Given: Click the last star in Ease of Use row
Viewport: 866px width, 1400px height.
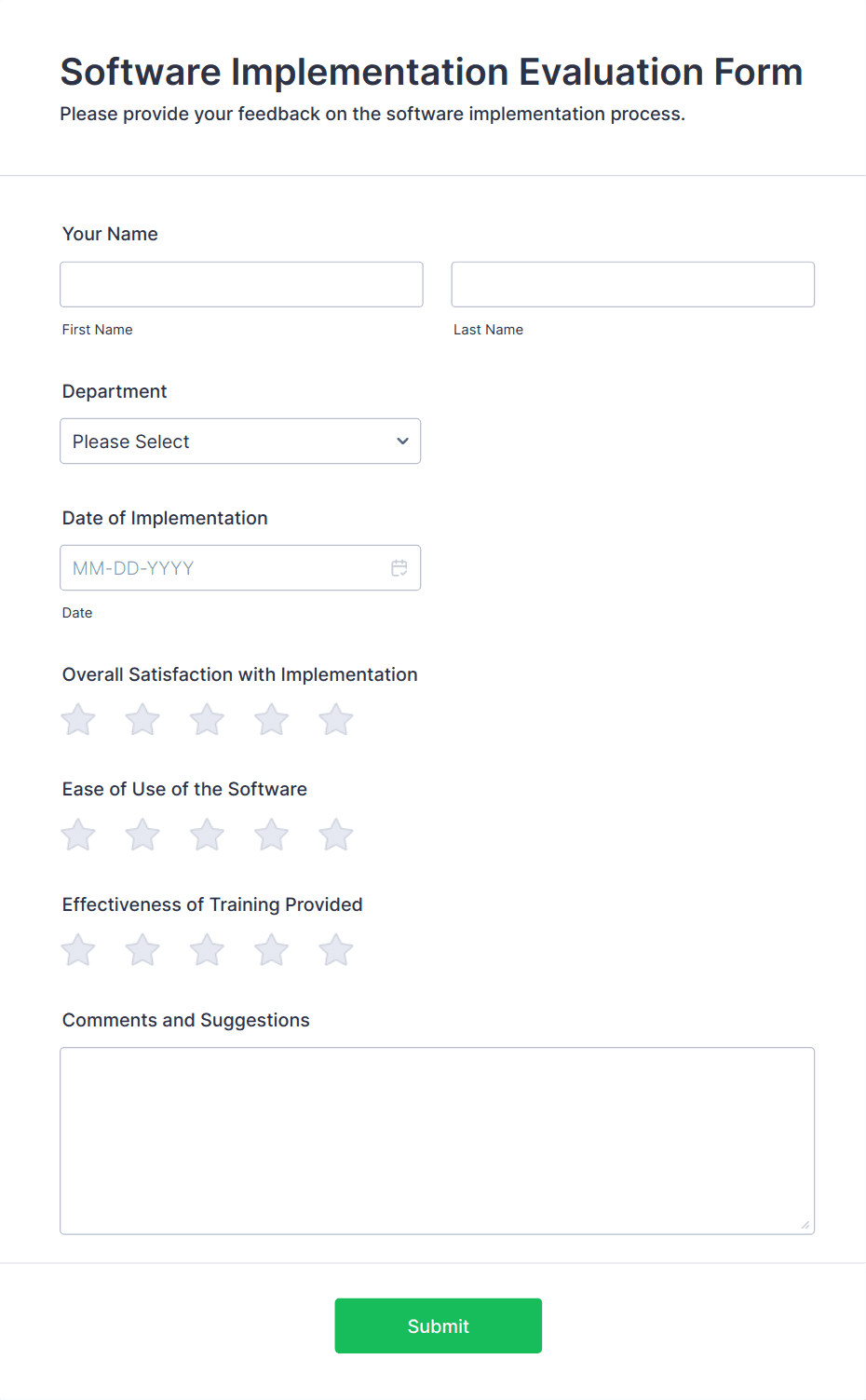Looking at the screenshot, I should [x=335, y=835].
